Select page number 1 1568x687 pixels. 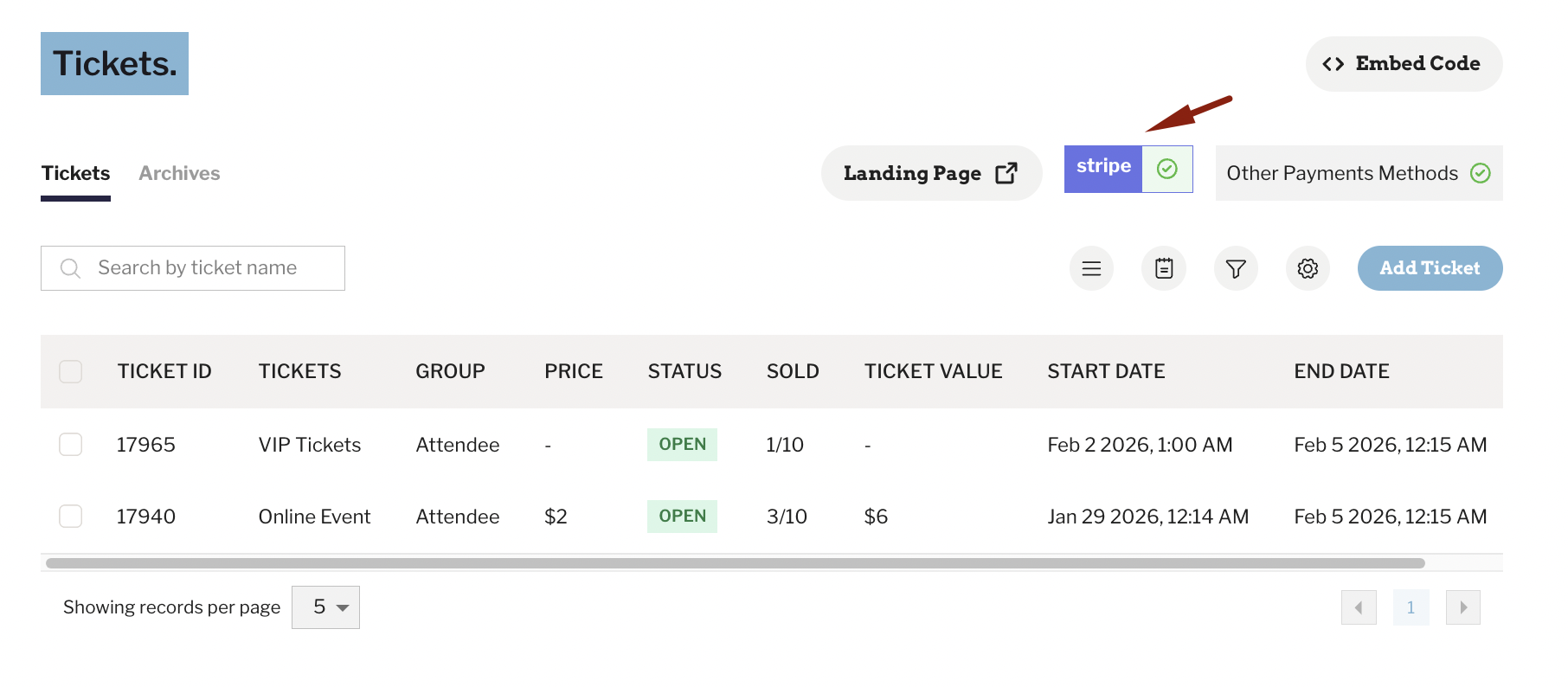(x=1411, y=607)
